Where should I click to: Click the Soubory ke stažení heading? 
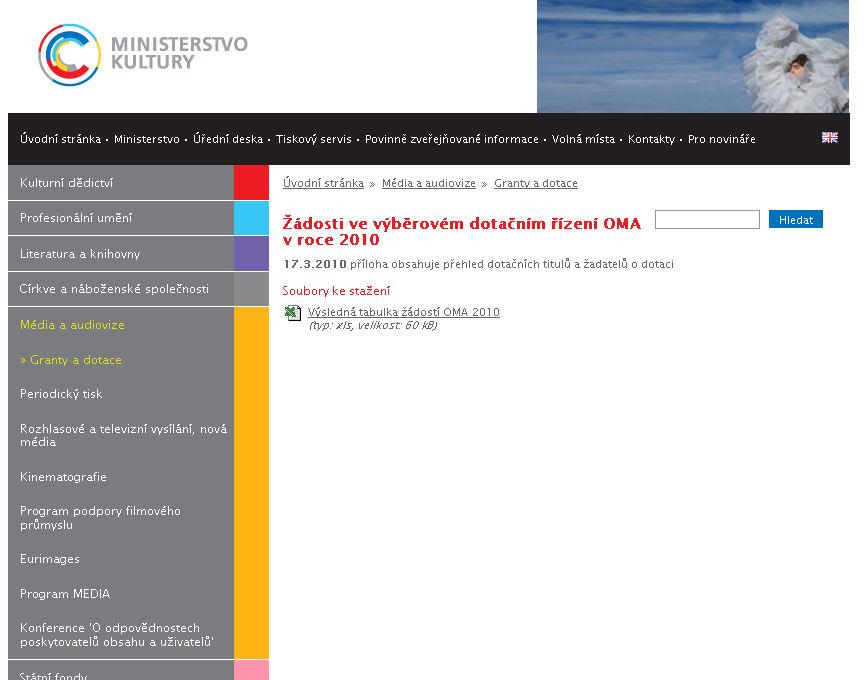click(336, 290)
